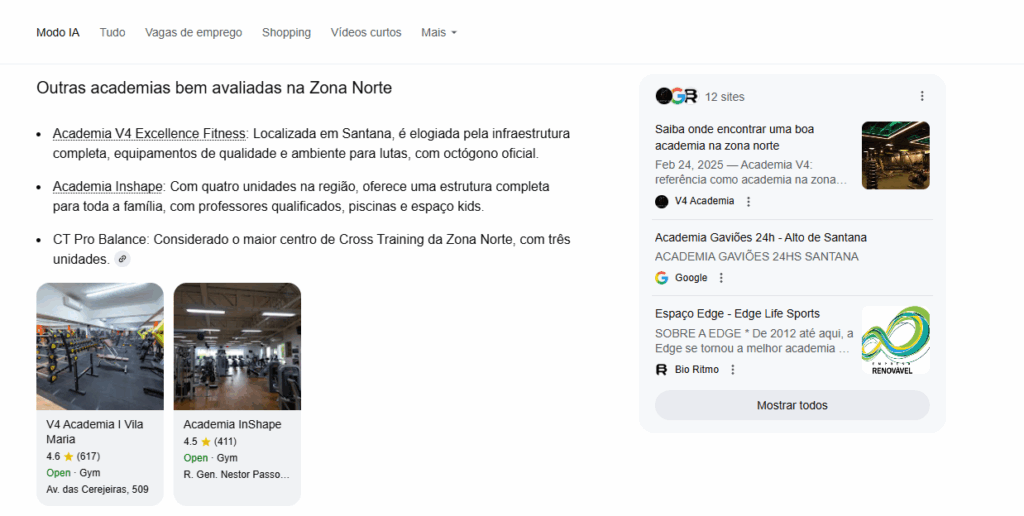Click the Bio Ritmo source icon
The height and width of the screenshot is (516, 1024).
point(662,370)
